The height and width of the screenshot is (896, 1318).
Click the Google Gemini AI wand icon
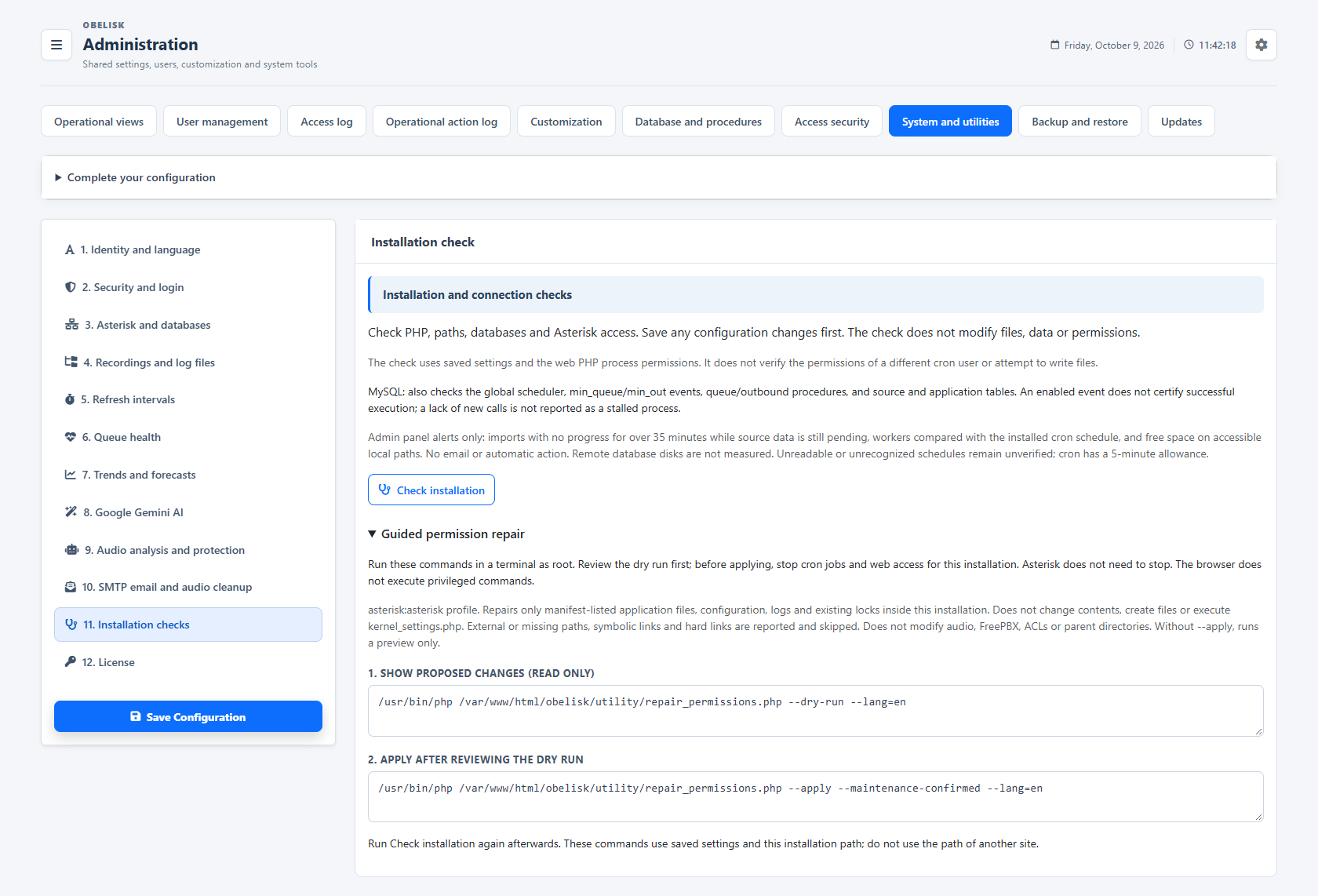click(x=71, y=512)
